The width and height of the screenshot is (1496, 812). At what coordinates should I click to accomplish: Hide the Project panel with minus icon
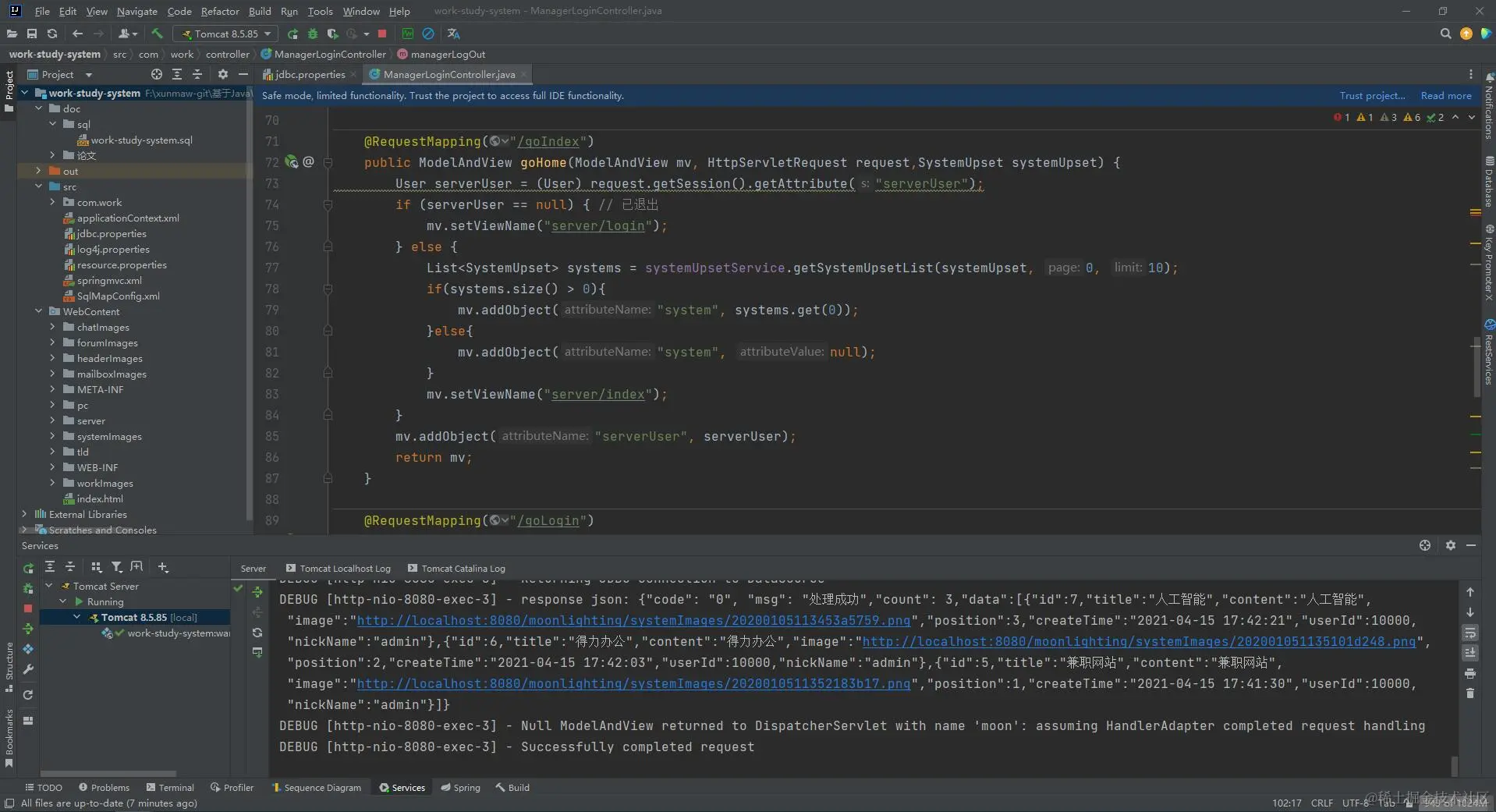[243, 74]
